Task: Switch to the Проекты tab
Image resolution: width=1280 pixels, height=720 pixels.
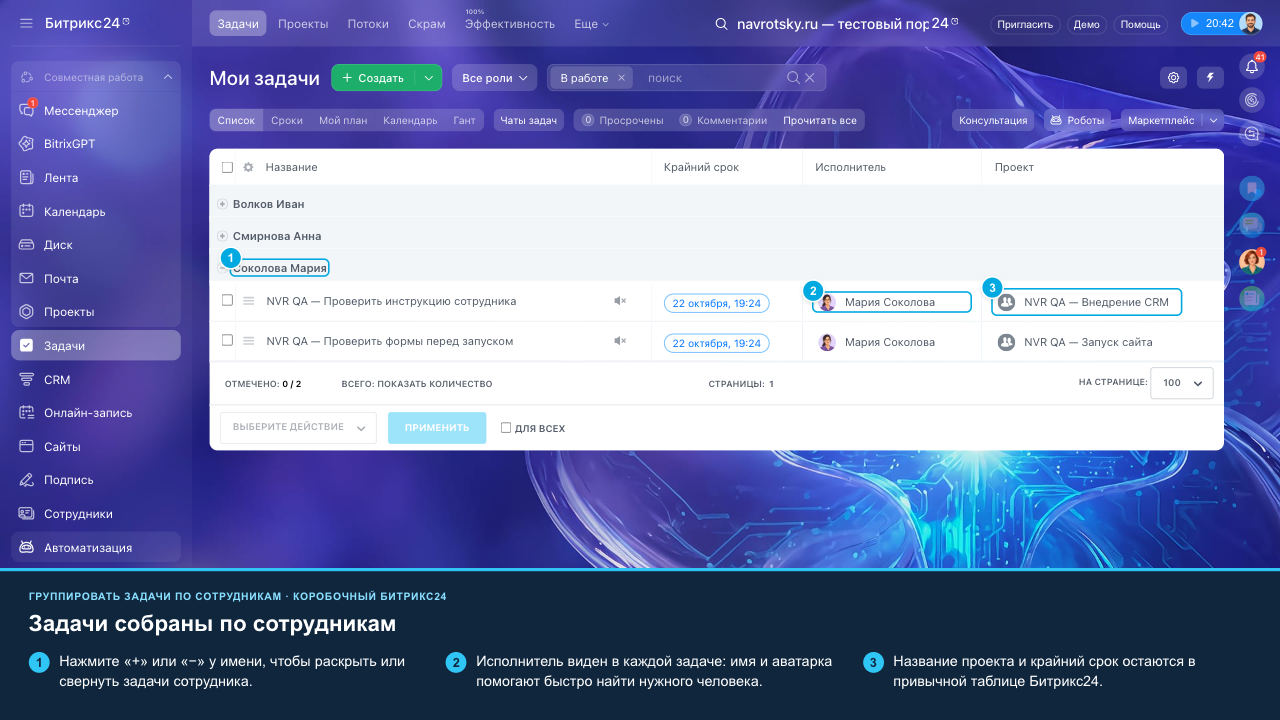Action: pyautogui.click(x=303, y=24)
